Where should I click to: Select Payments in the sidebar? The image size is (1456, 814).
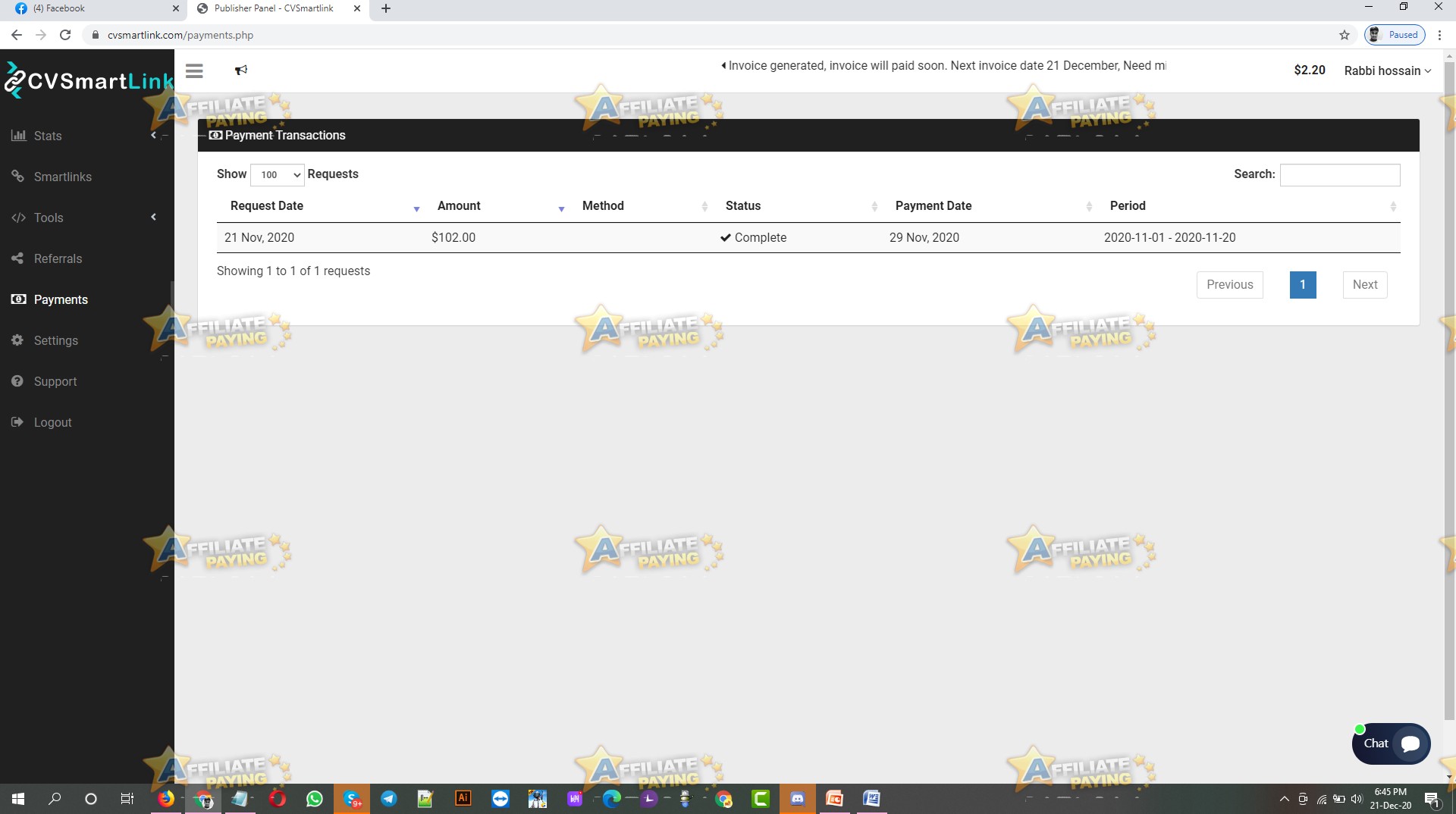pos(61,299)
